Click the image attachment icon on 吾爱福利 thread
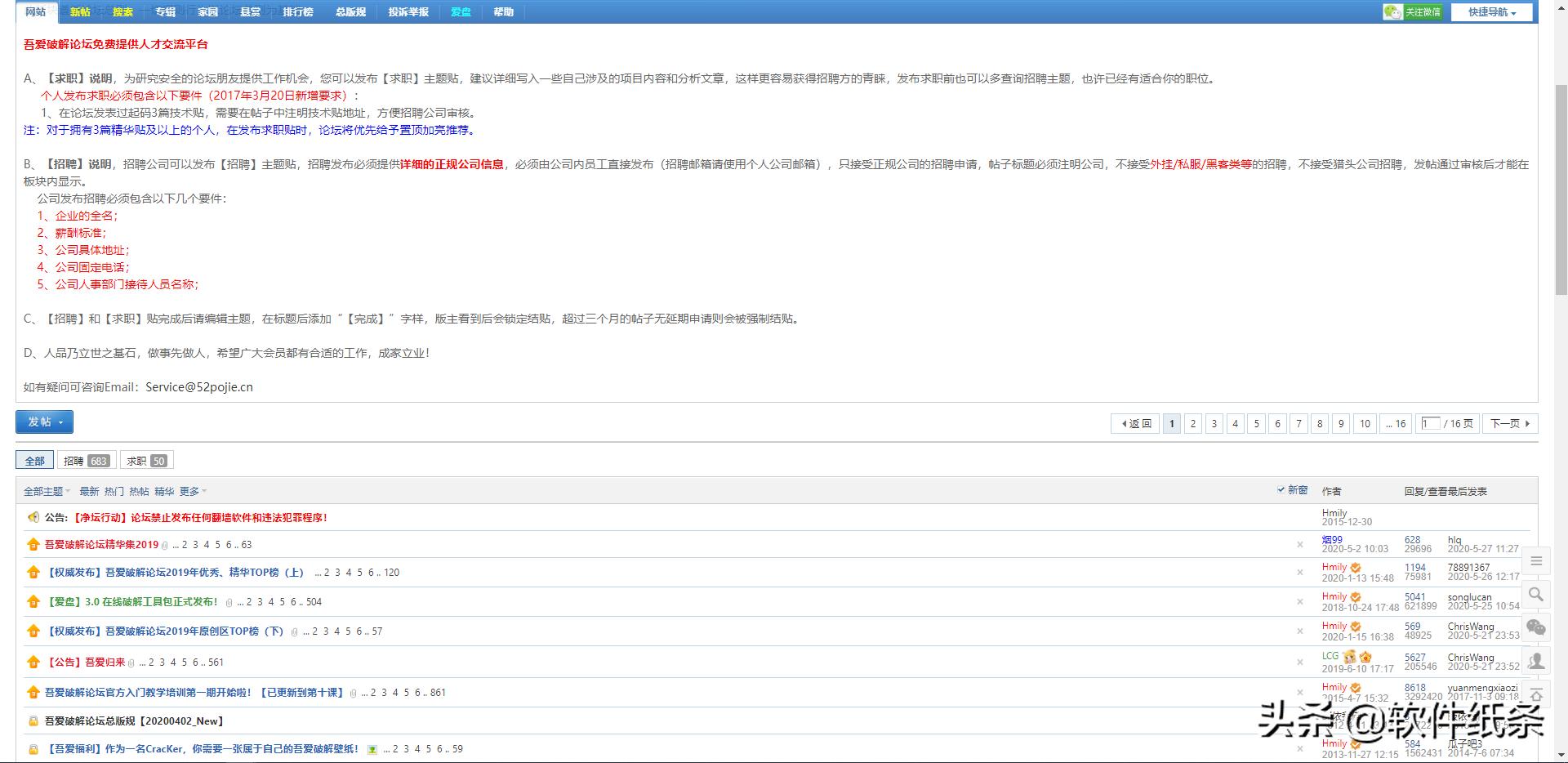Image resolution: width=1568 pixels, height=763 pixels. [x=372, y=749]
